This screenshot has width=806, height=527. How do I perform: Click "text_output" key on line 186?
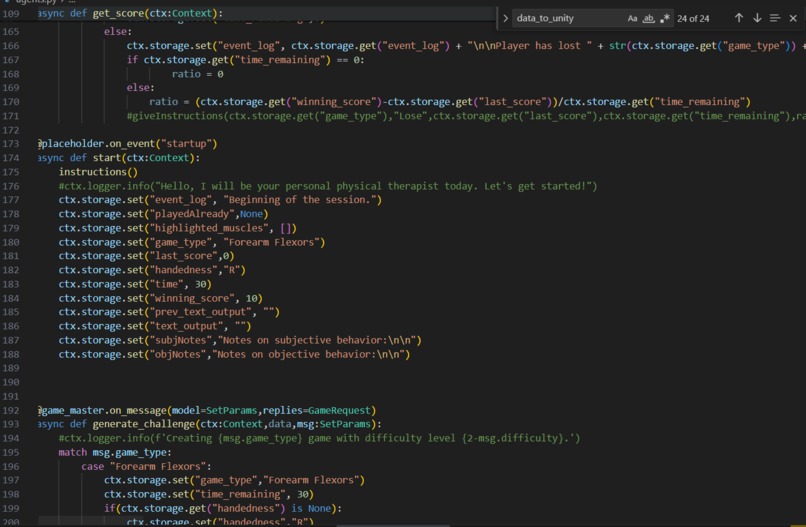(187, 326)
